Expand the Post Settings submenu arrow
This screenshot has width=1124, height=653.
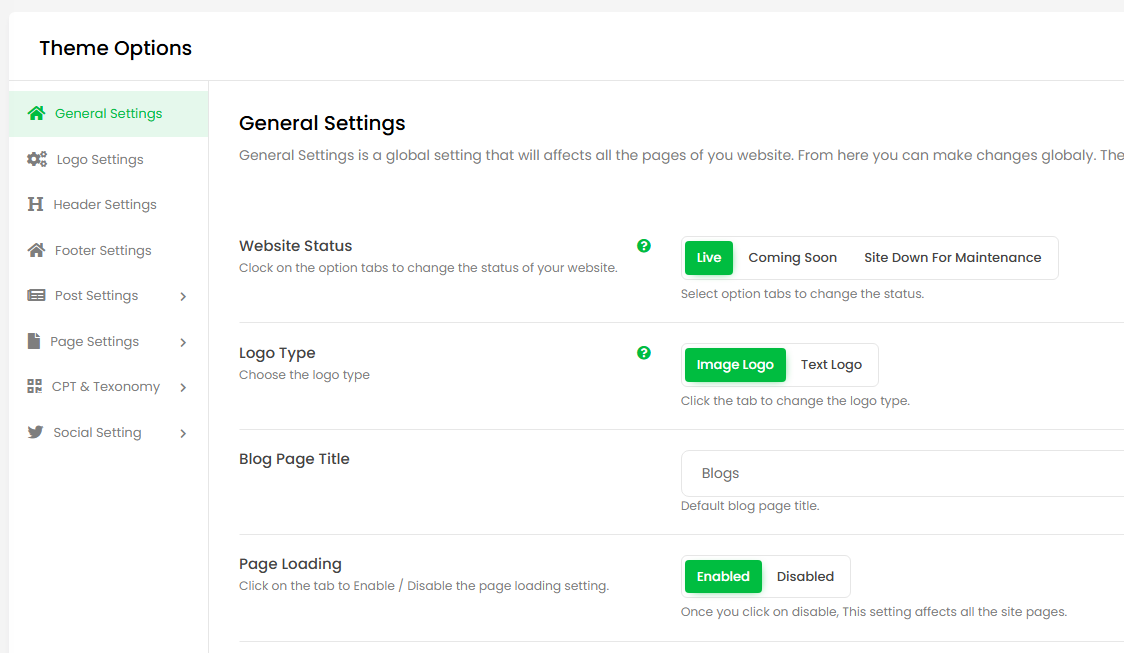(x=183, y=296)
